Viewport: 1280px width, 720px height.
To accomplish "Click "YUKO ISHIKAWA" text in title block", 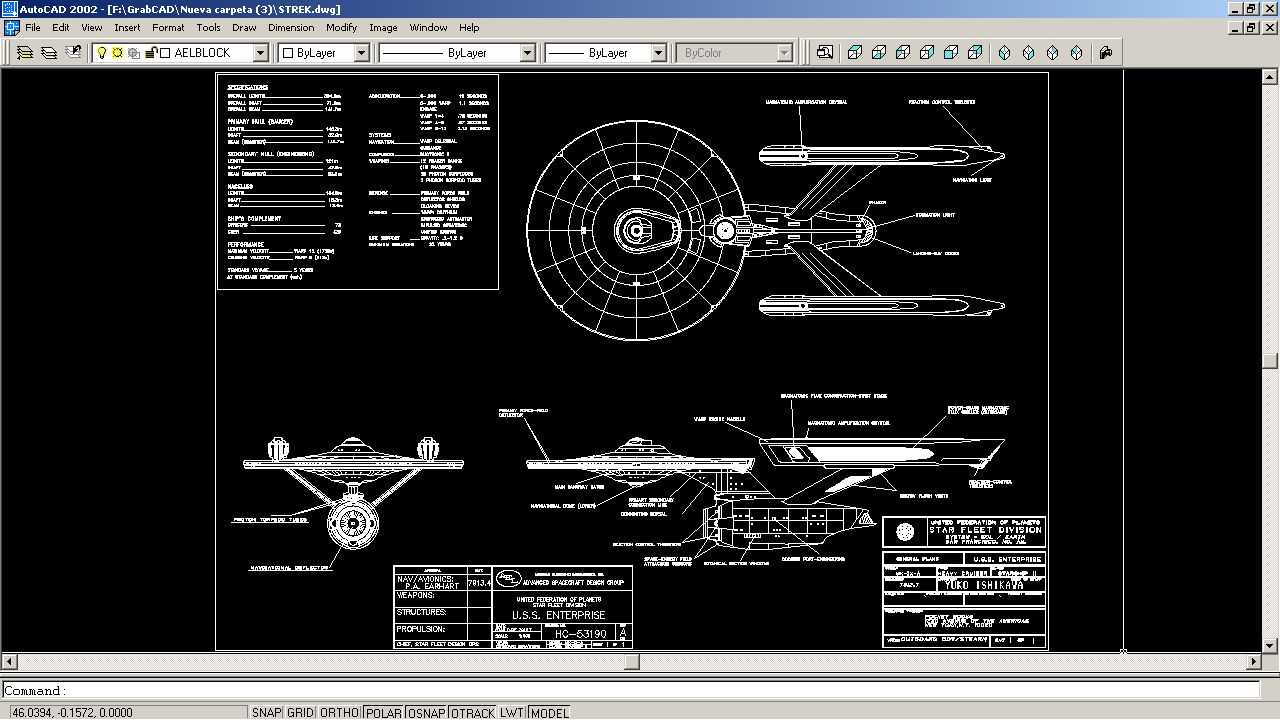I will (x=982, y=584).
